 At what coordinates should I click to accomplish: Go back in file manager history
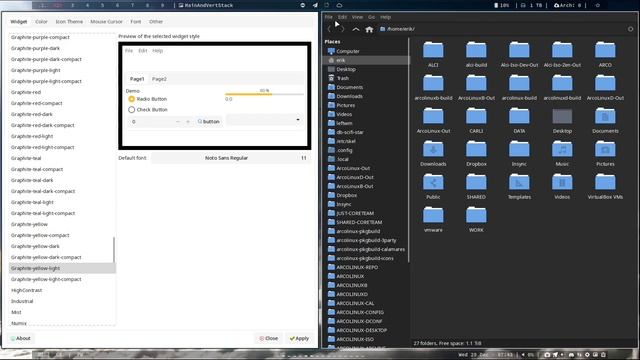329,29
